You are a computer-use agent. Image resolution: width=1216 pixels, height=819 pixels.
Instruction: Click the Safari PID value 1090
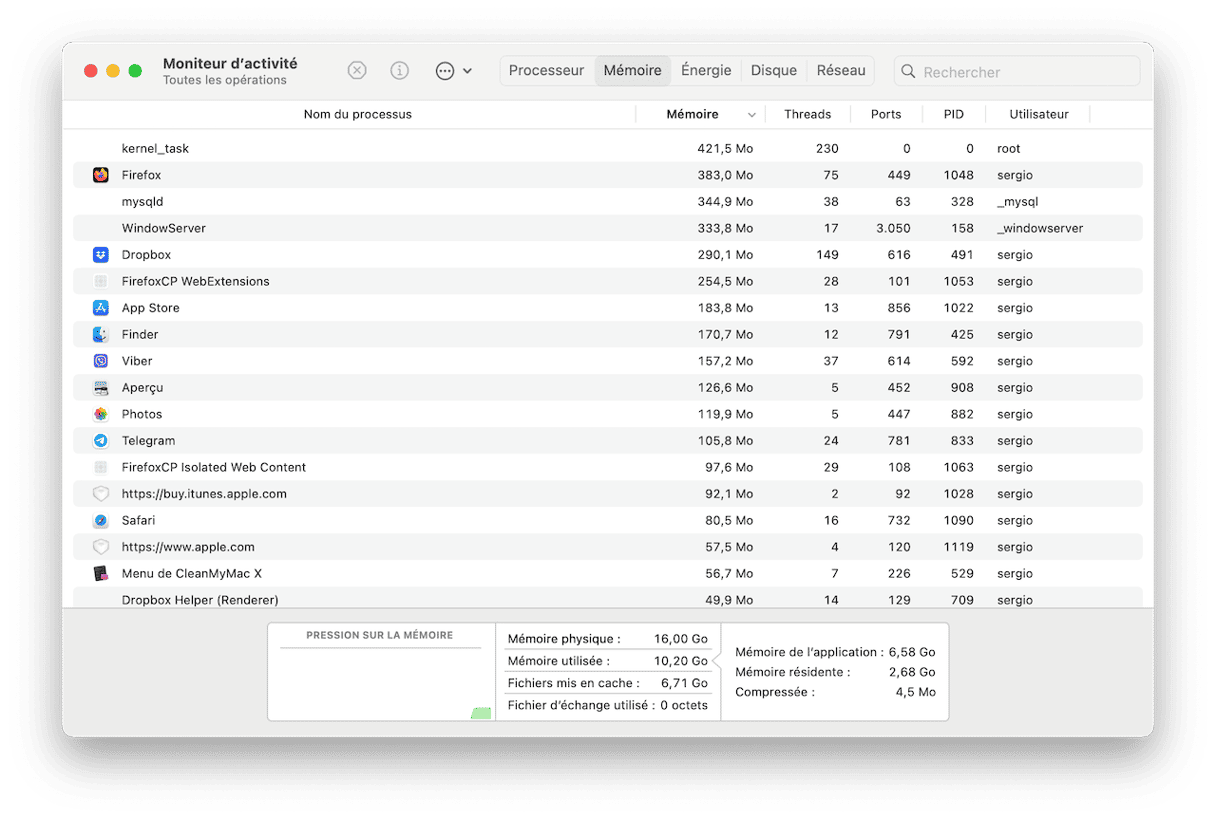(958, 521)
